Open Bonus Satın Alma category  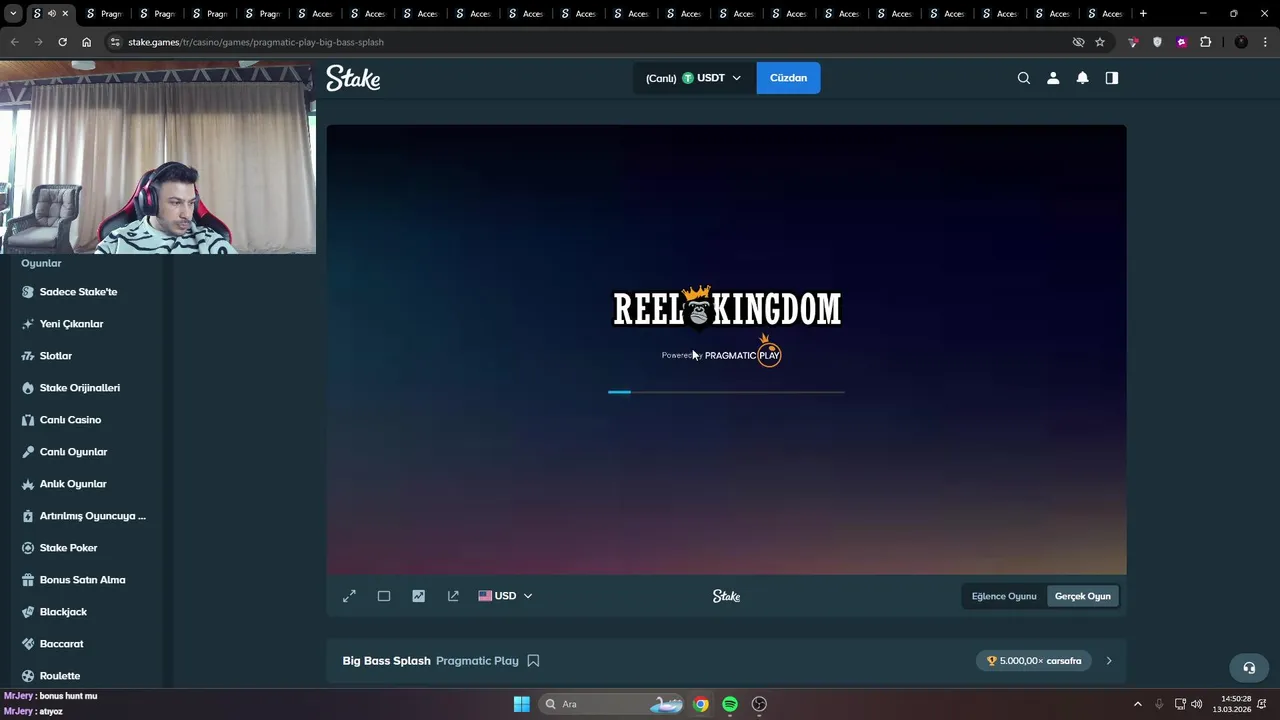(x=82, y=580)
